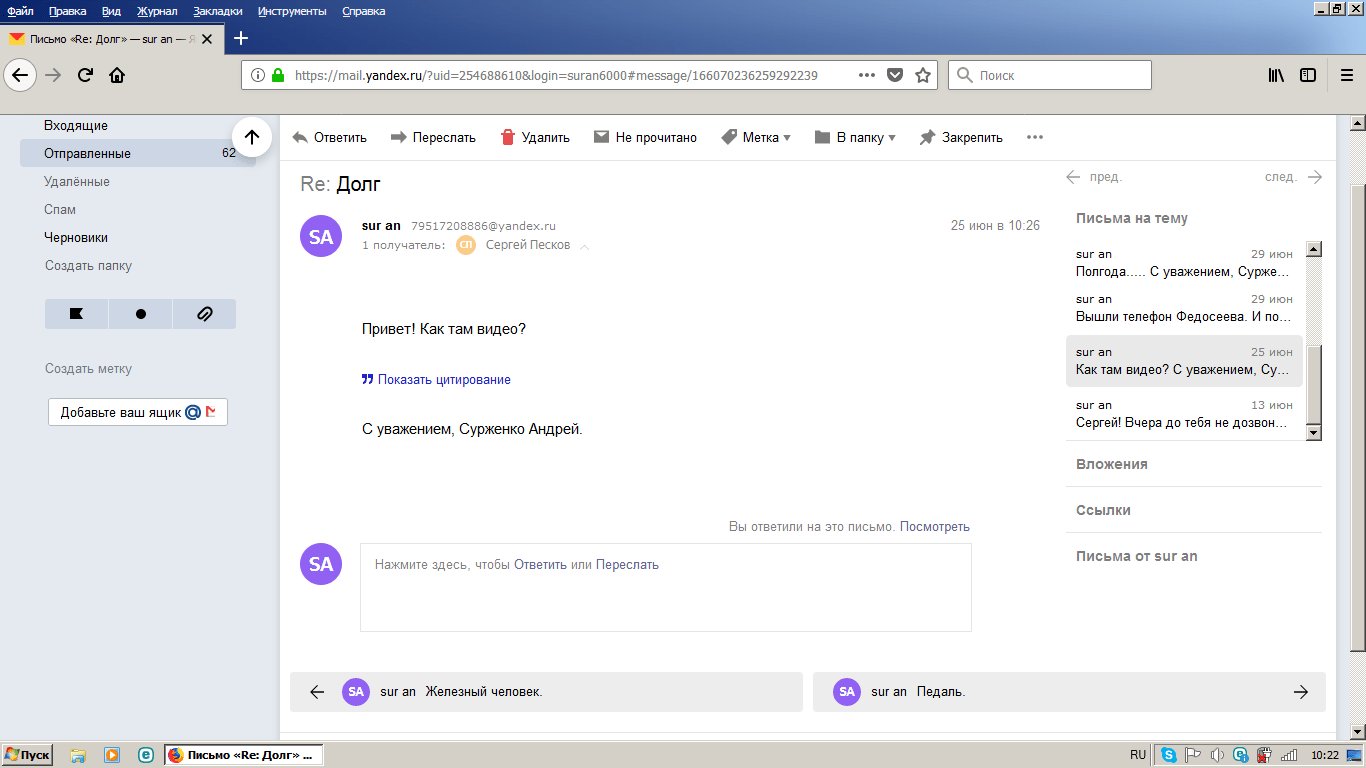The width and height of the screenshot is (1366, 768).
Task: Bookmark this page with the star icon
Action: 923,75
